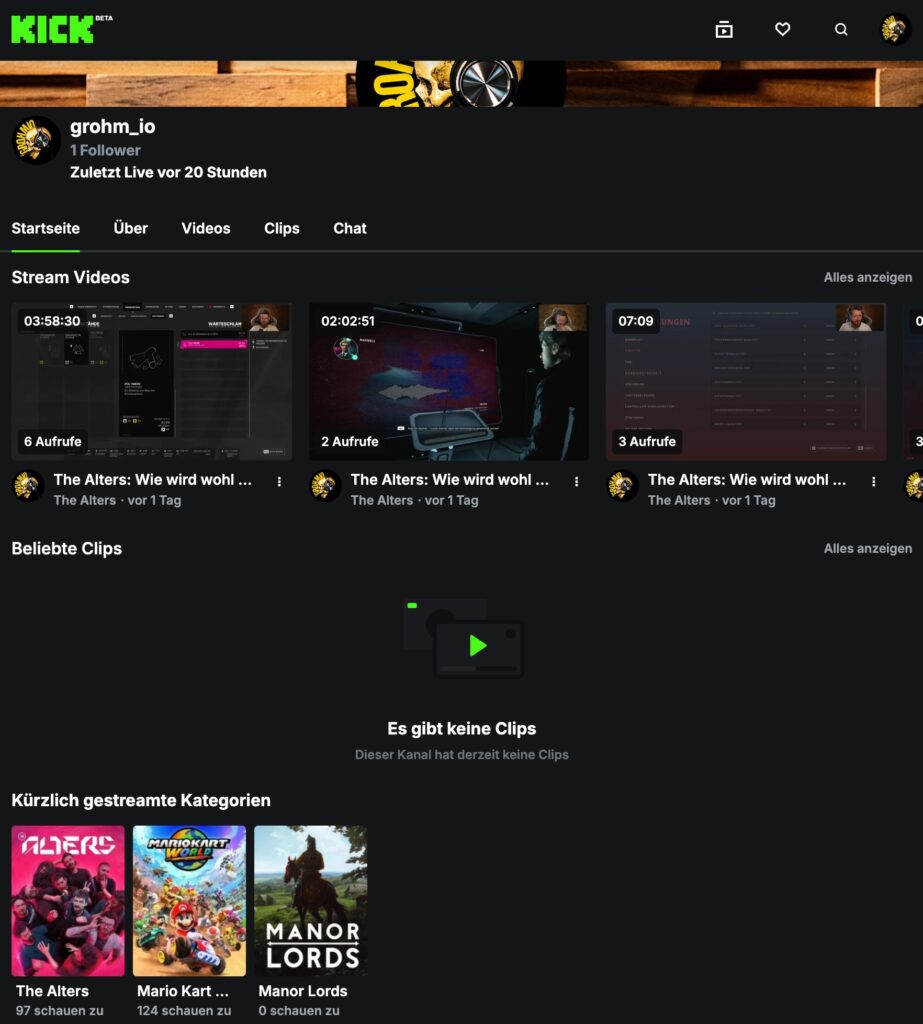Click The Alters category under the 2 Aufrufe video
This screenshot has width=923, height=1024.
point(382,500)
